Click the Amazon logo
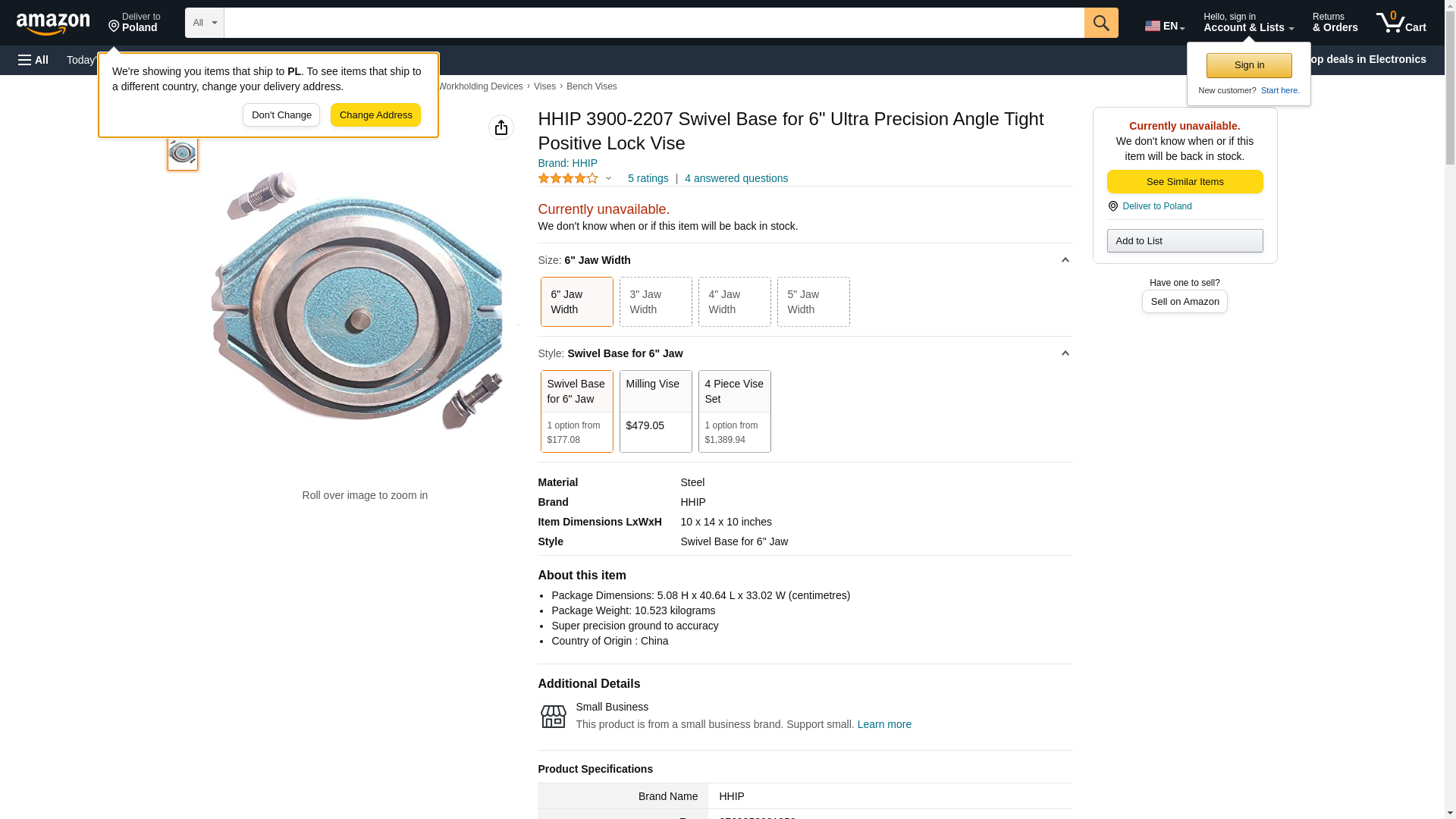The image size is (1456, 819). pyautogui.click(x=53, y=24)
